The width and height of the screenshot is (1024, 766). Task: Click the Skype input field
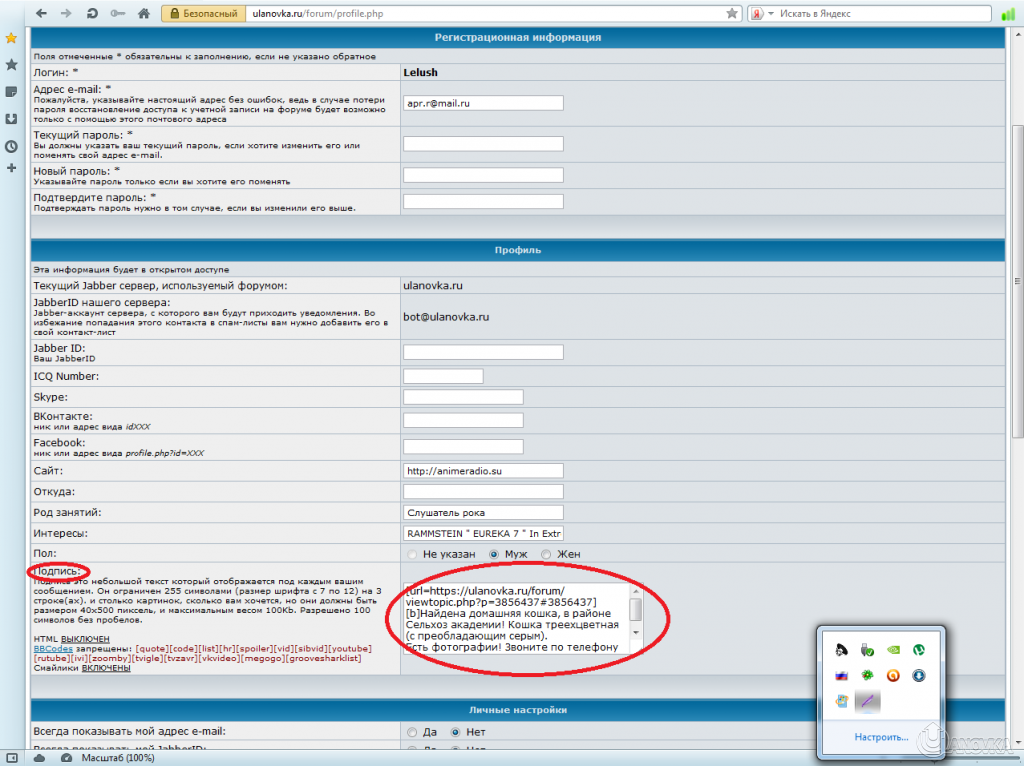(x=463, y=397)
